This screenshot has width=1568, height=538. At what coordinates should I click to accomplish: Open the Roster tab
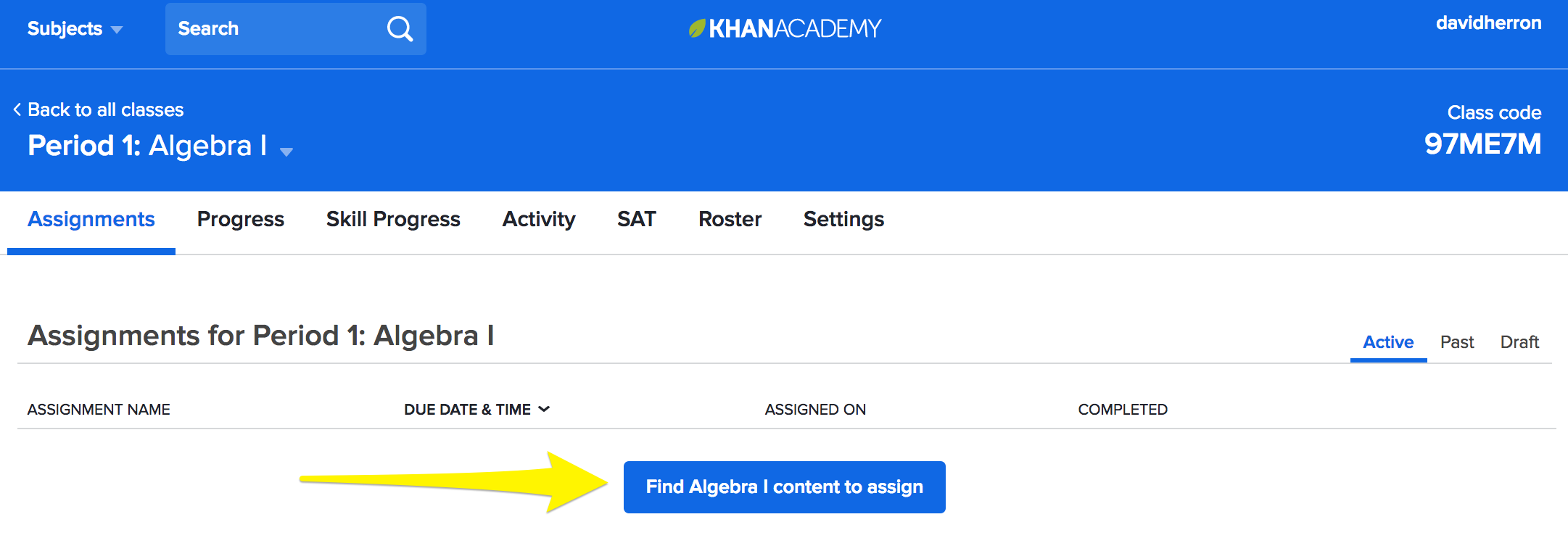(x=730, y=219)
